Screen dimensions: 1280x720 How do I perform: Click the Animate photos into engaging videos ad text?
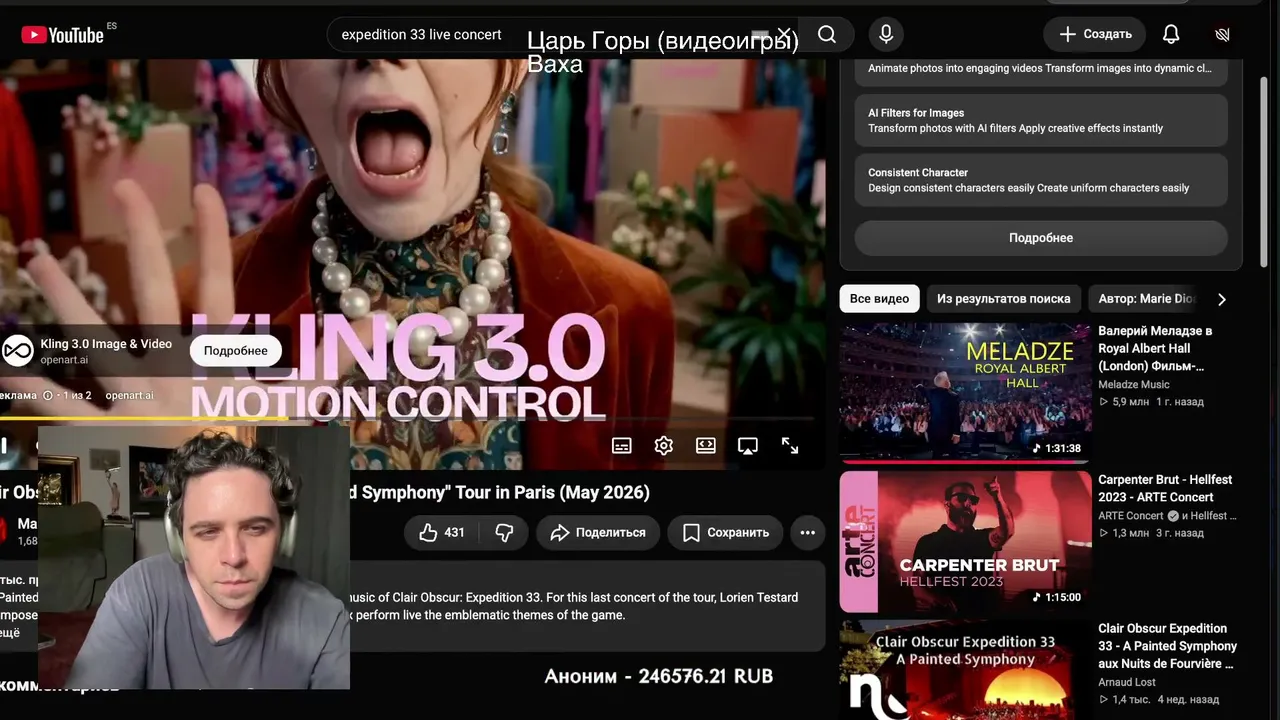click(x=1040, y=68)
